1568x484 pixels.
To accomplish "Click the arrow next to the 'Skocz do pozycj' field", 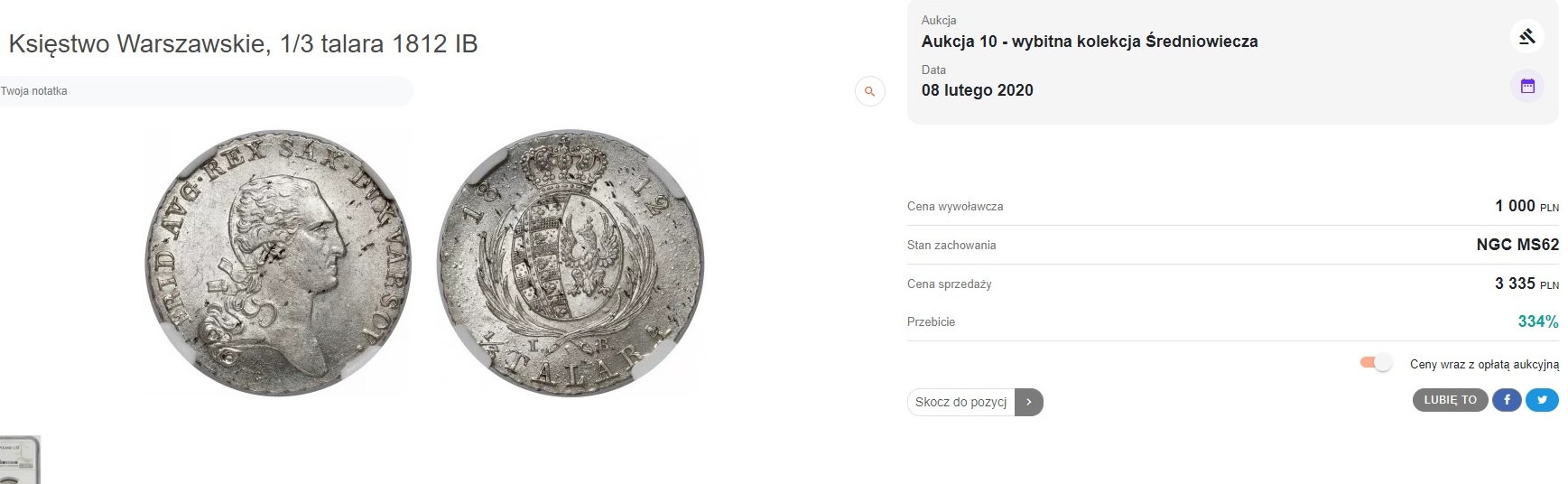I will [x=1028, y=402].
